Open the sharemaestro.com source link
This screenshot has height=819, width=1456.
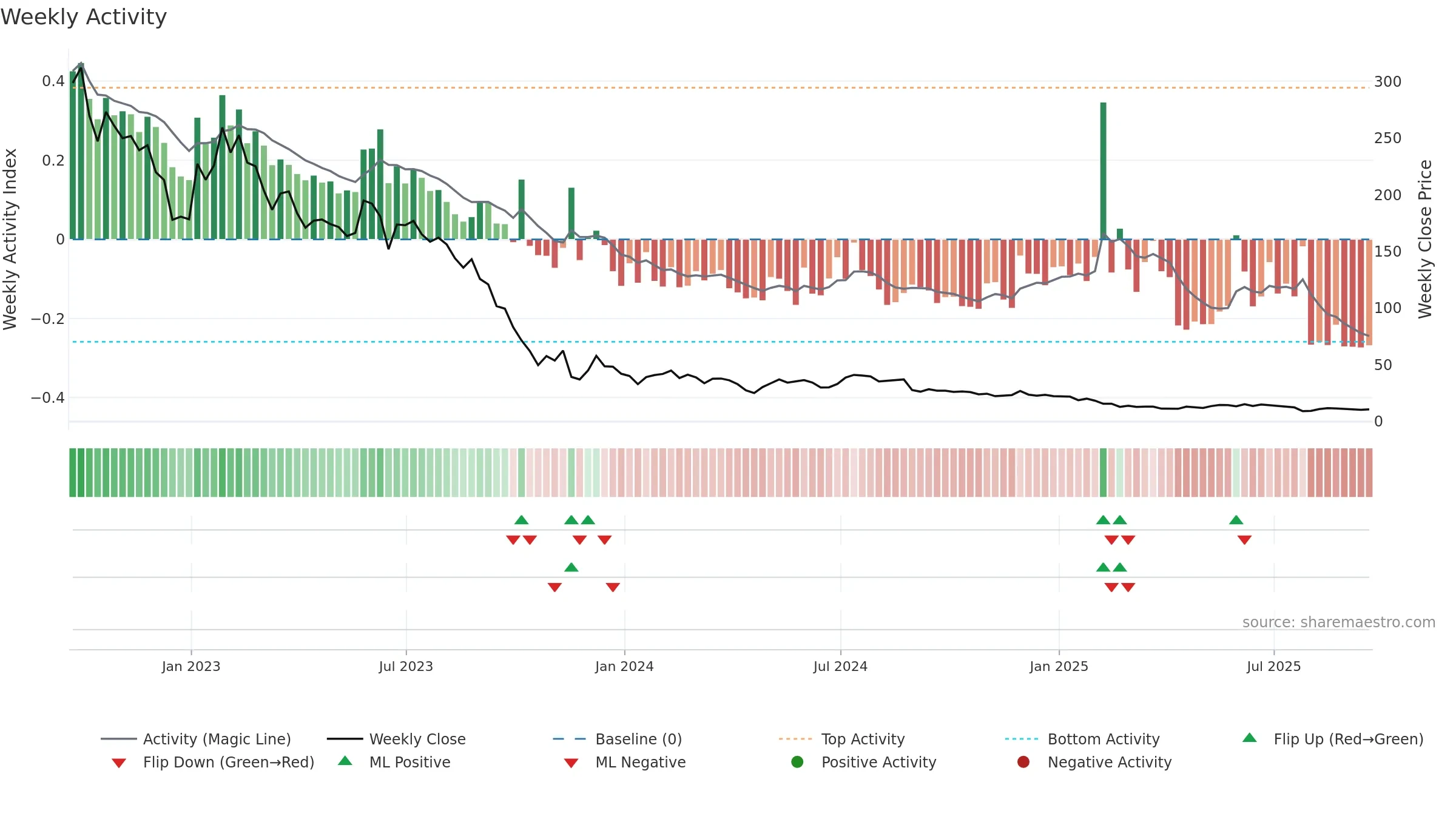click(x=1338, y=622)
